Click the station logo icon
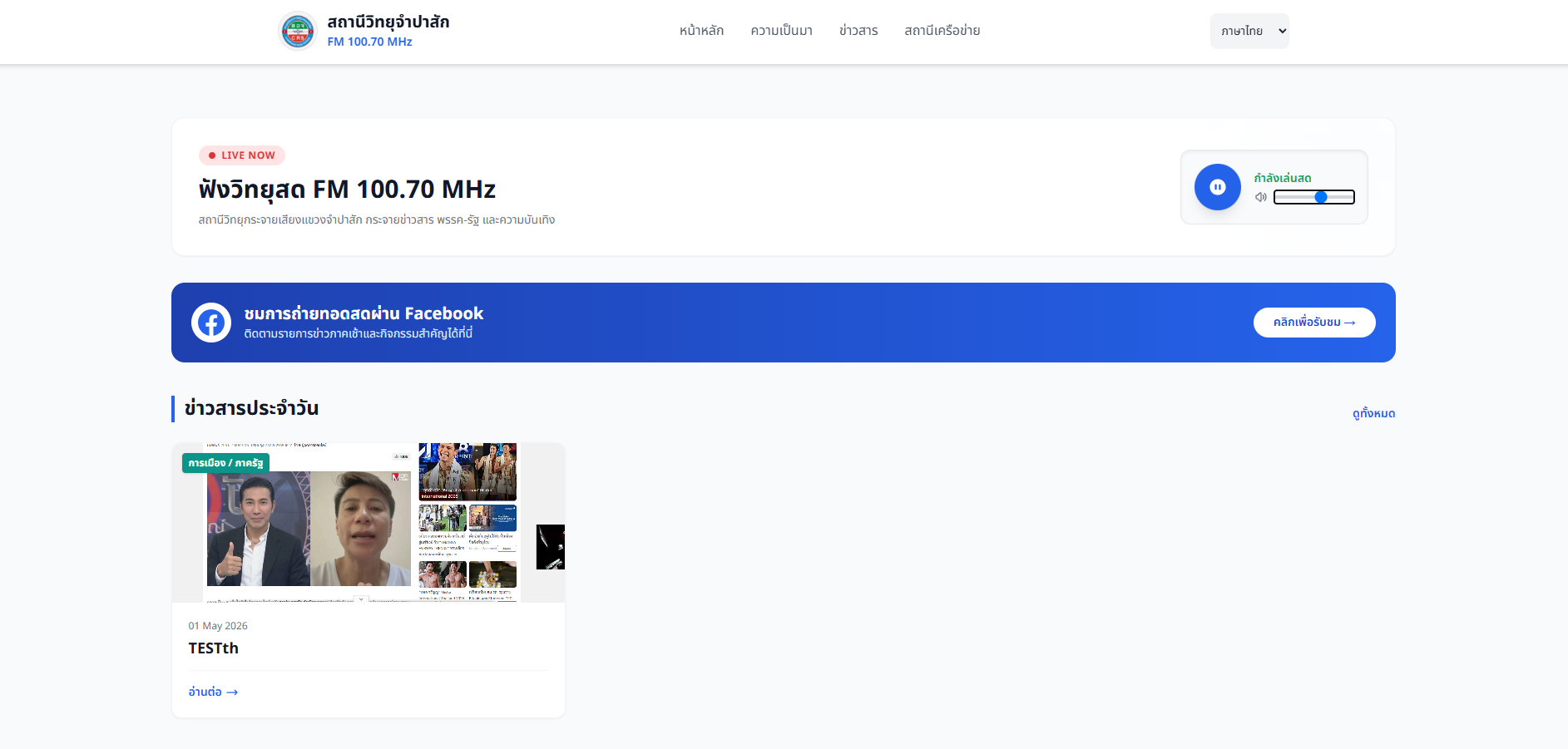The image size is (1568, 749). point(298,32)
